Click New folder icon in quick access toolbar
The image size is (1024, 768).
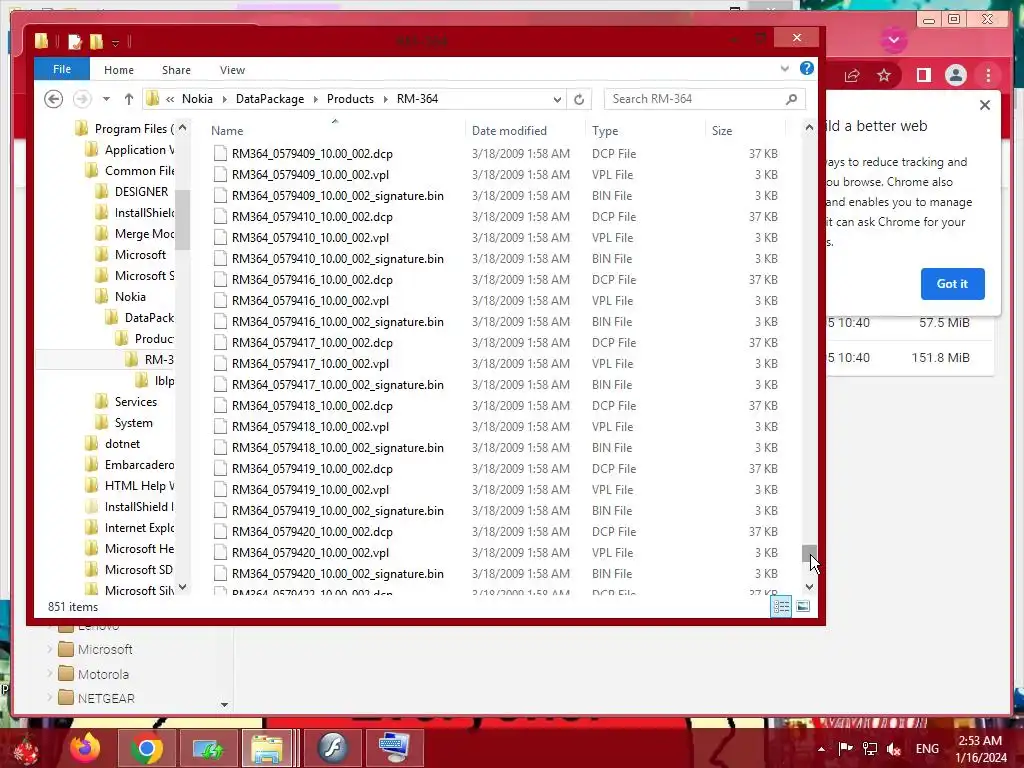[97, 42]
